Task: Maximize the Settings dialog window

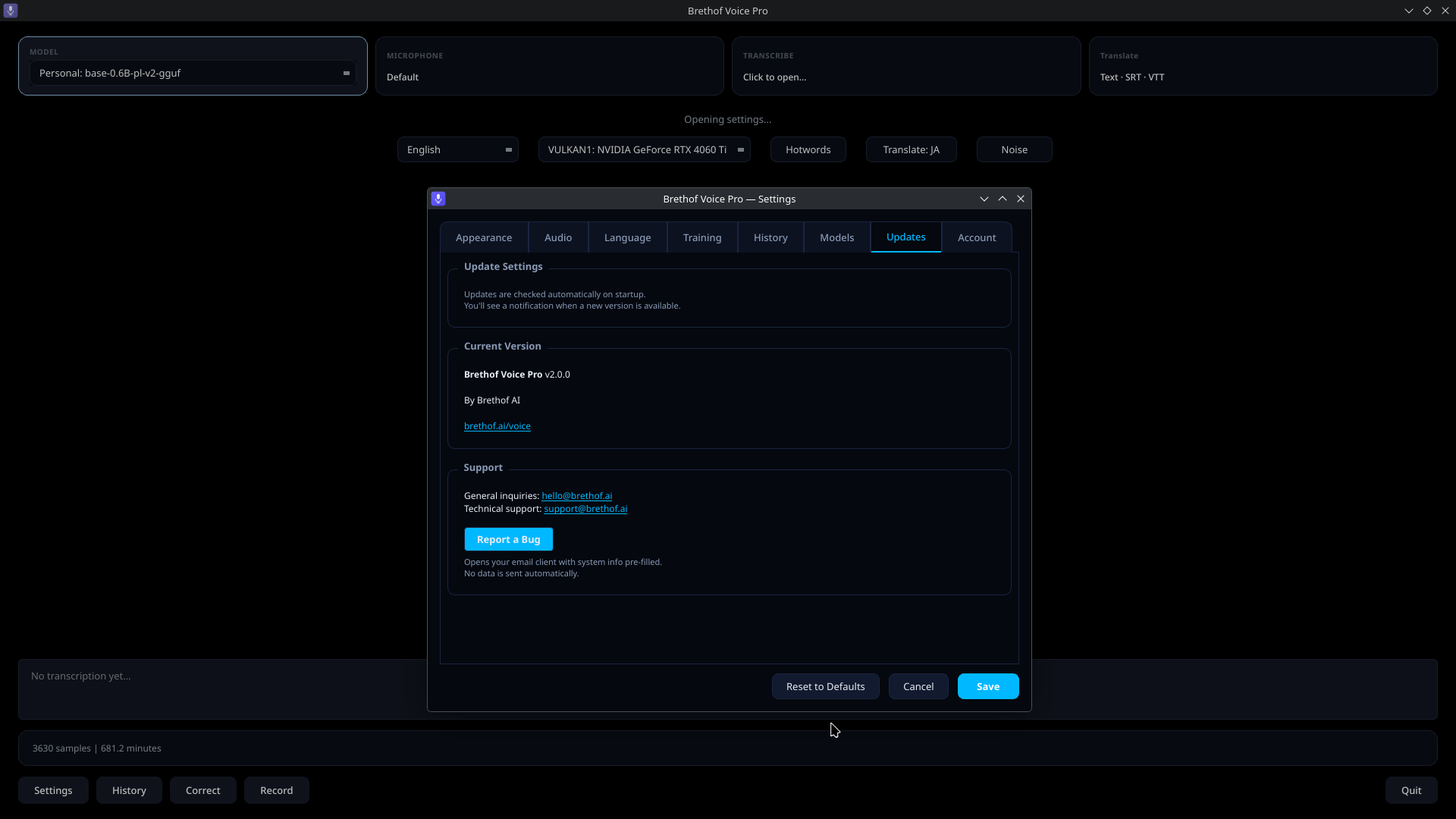Action: pos(1003,199)
